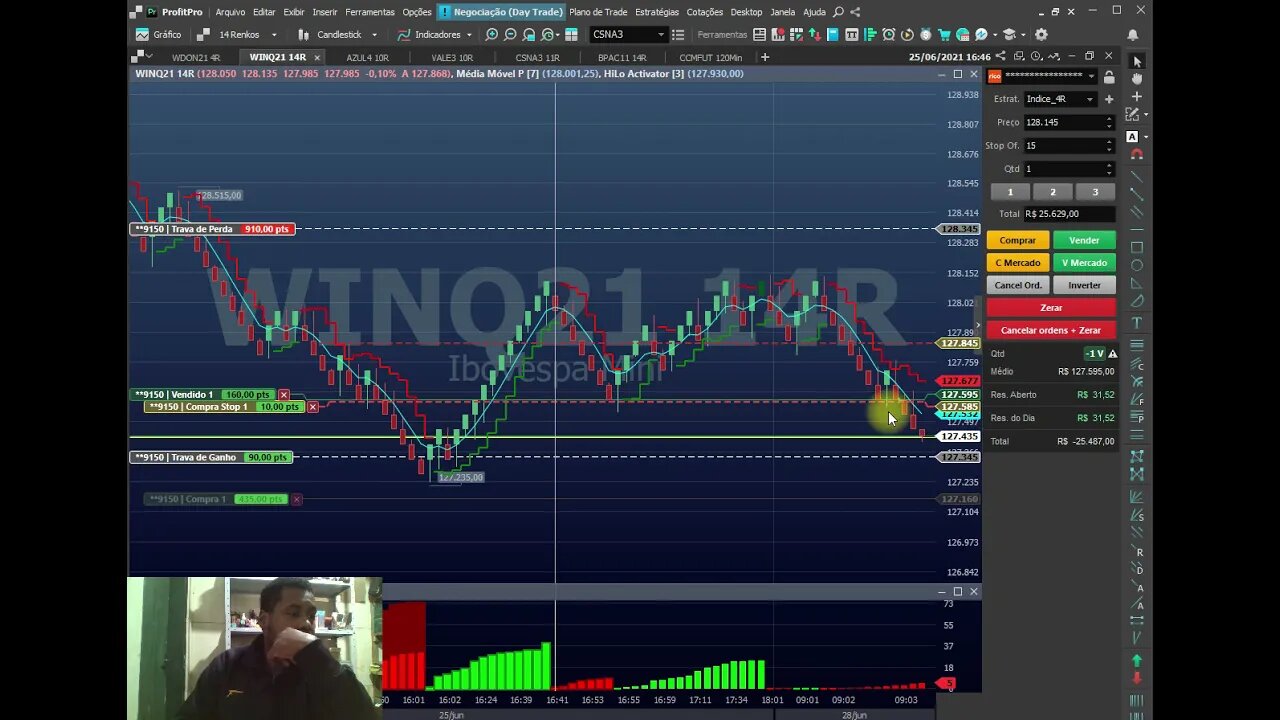The width and height of the screenshot is (1280, 720).
Task: Open the Arquivo menu
Action: (230, 12)
